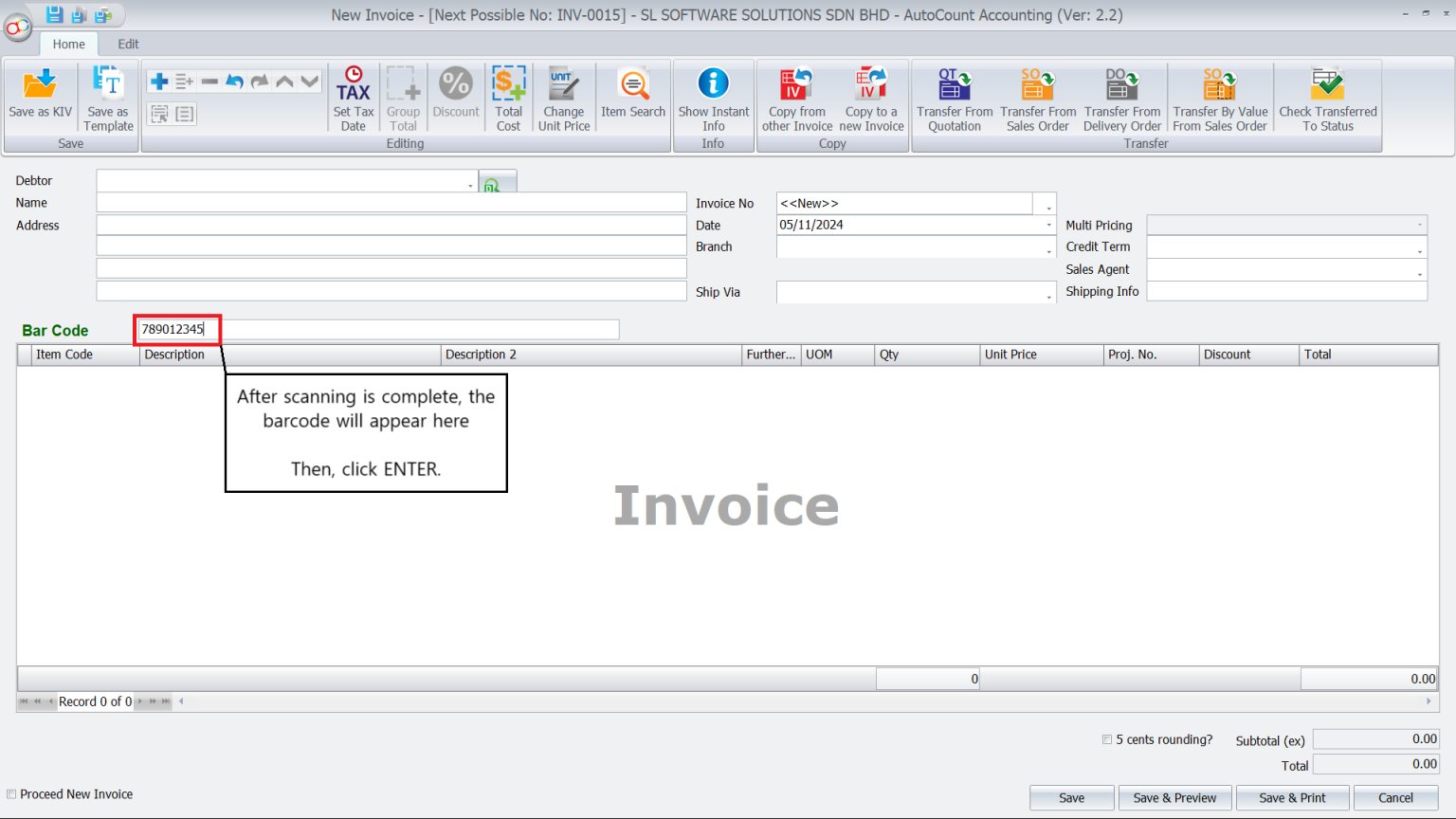1456x819 pixels.
Task: Check the Proceed New Invoice option
Action: [x=10, y=793]
